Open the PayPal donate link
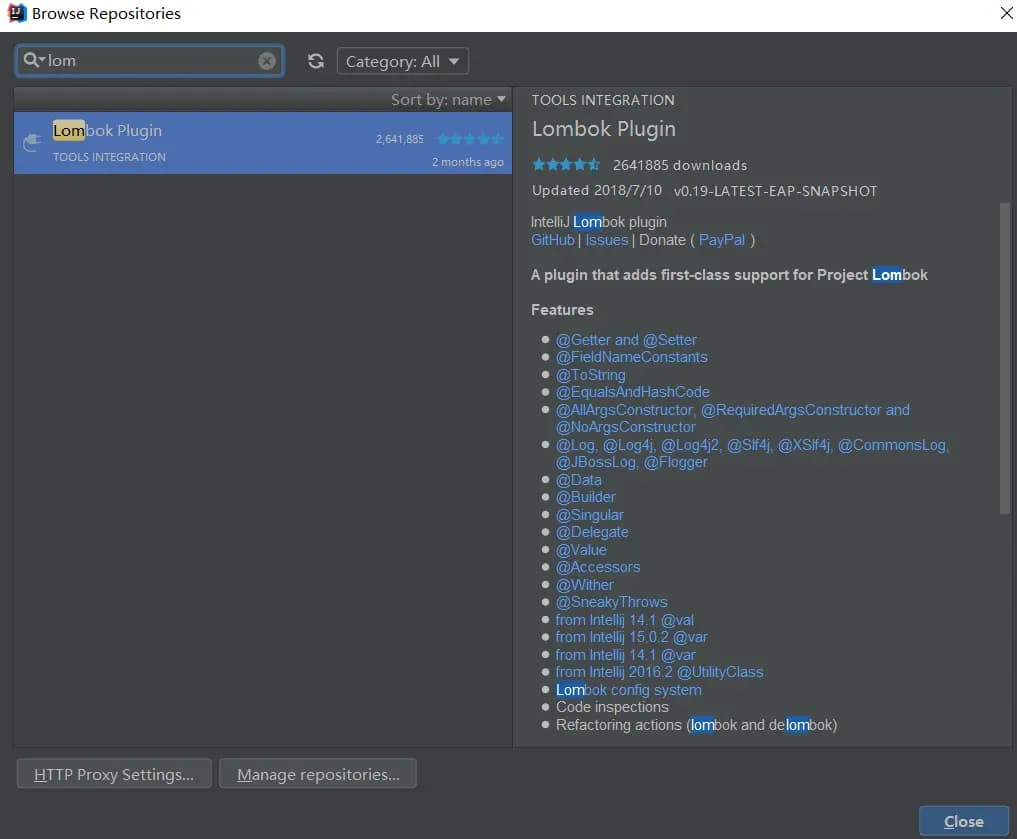Viewport: 1017px width, 839px height. click(721, 240)
